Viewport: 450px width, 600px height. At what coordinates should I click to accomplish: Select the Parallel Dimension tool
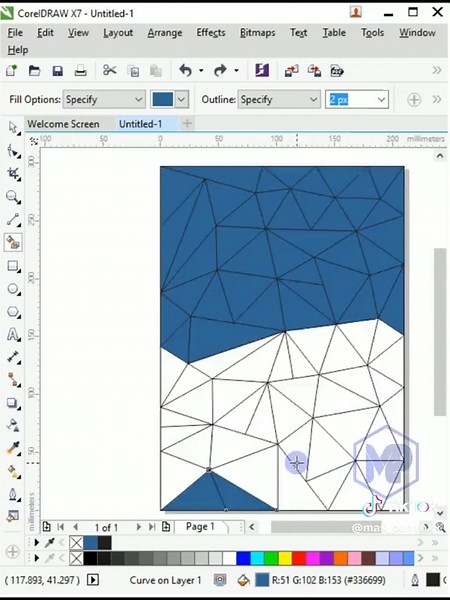13,357
